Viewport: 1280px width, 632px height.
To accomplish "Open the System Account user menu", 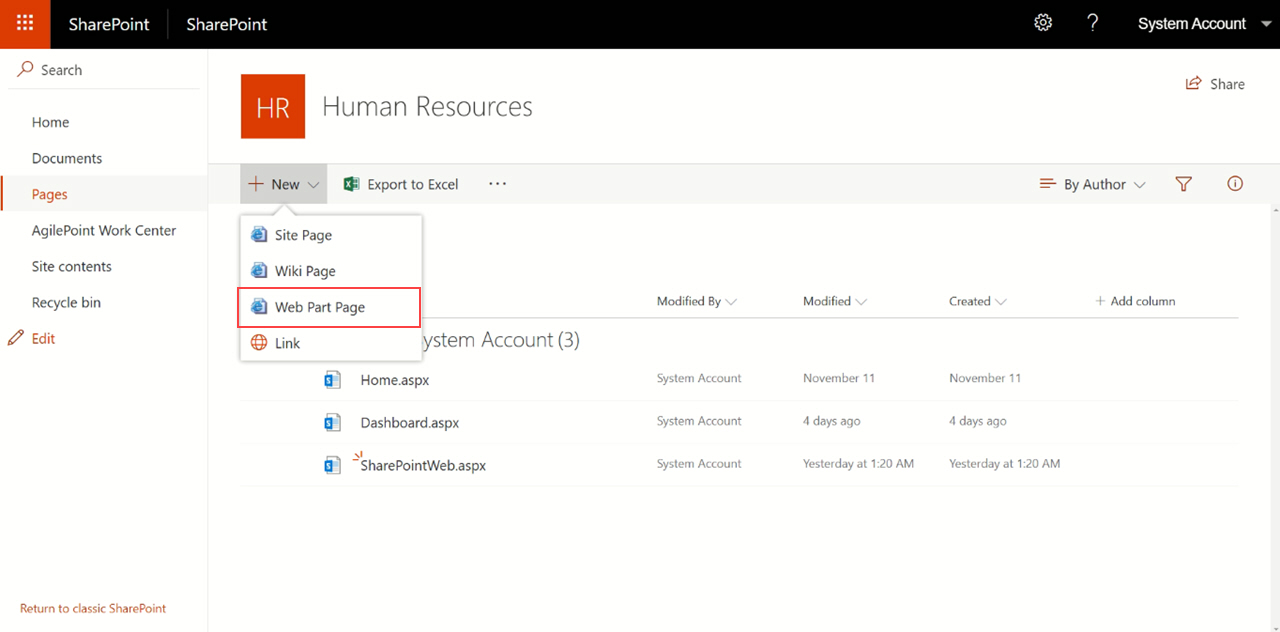I will (1205, 24).
